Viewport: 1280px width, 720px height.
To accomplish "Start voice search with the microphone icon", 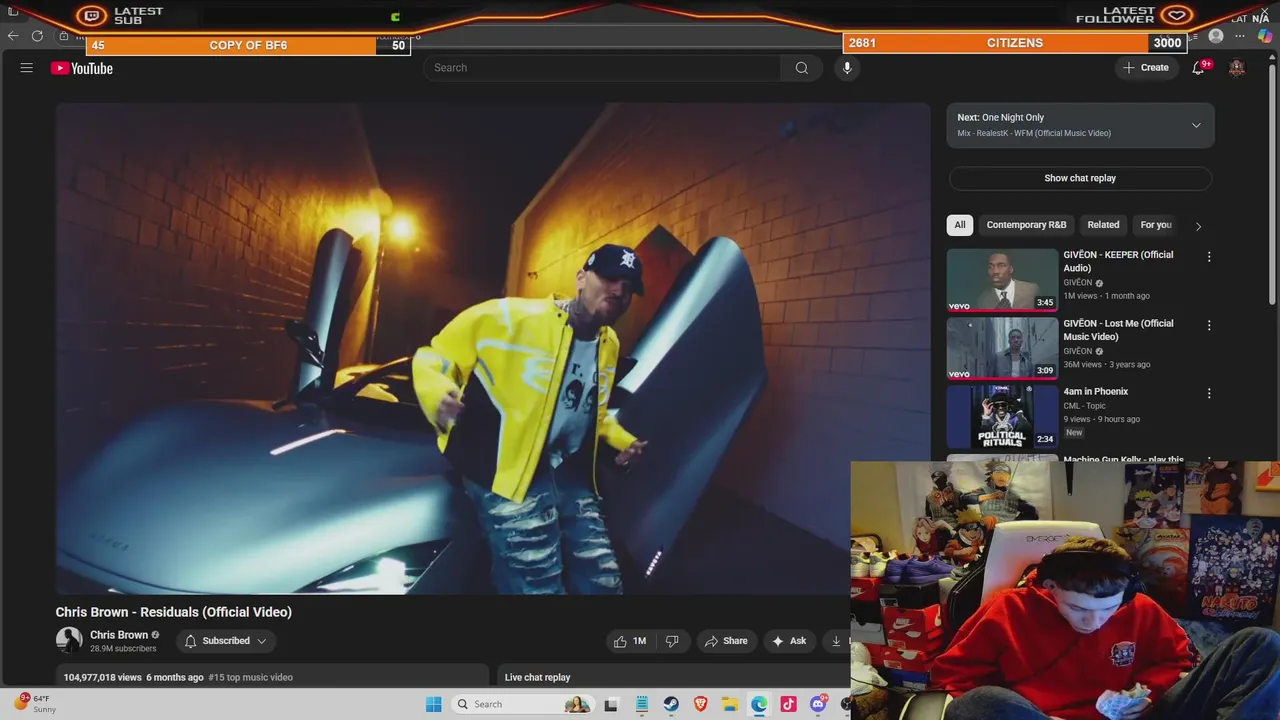I will [x=847, y=68].
